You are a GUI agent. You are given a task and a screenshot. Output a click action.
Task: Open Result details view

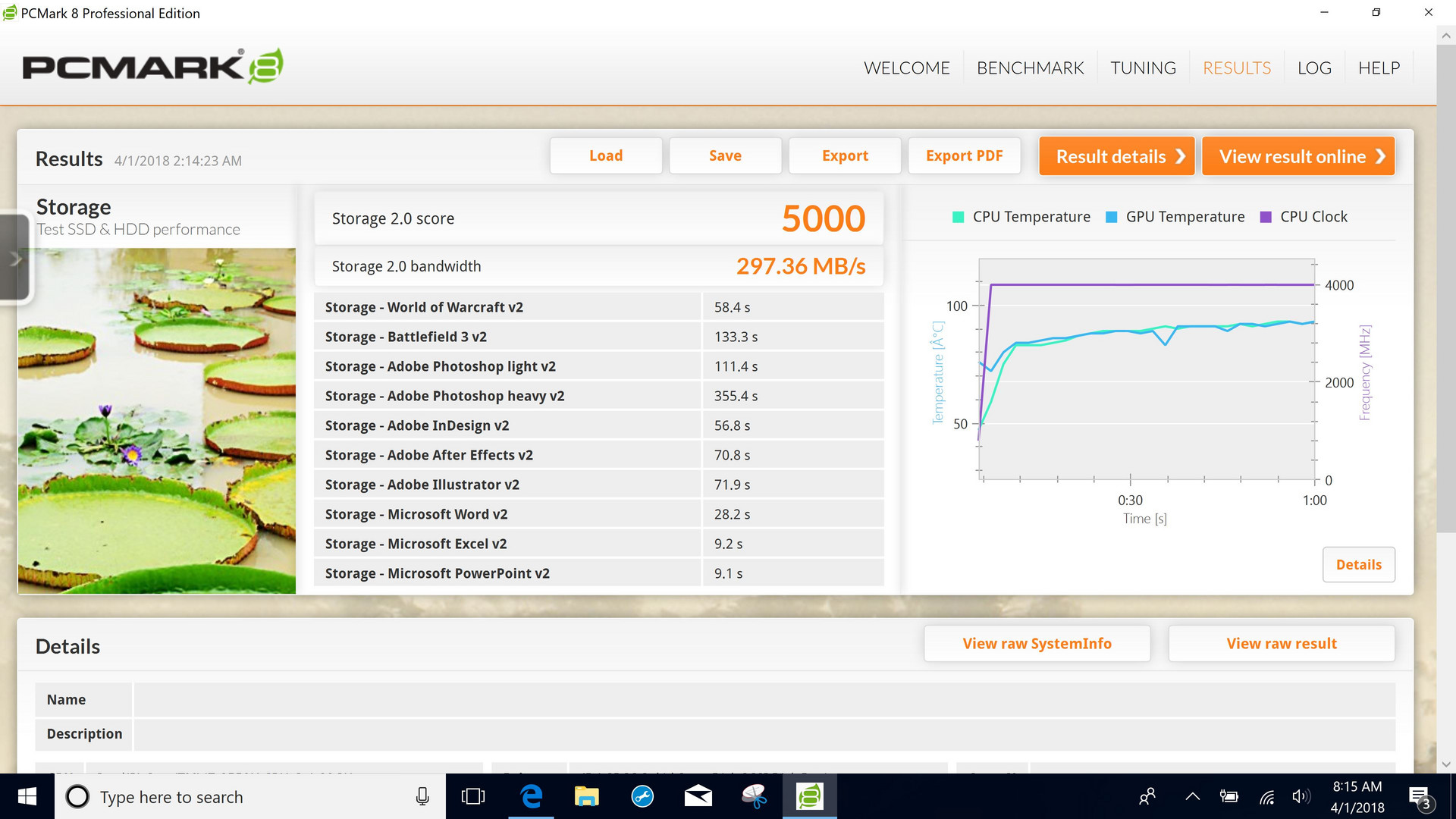point(1116,156)
